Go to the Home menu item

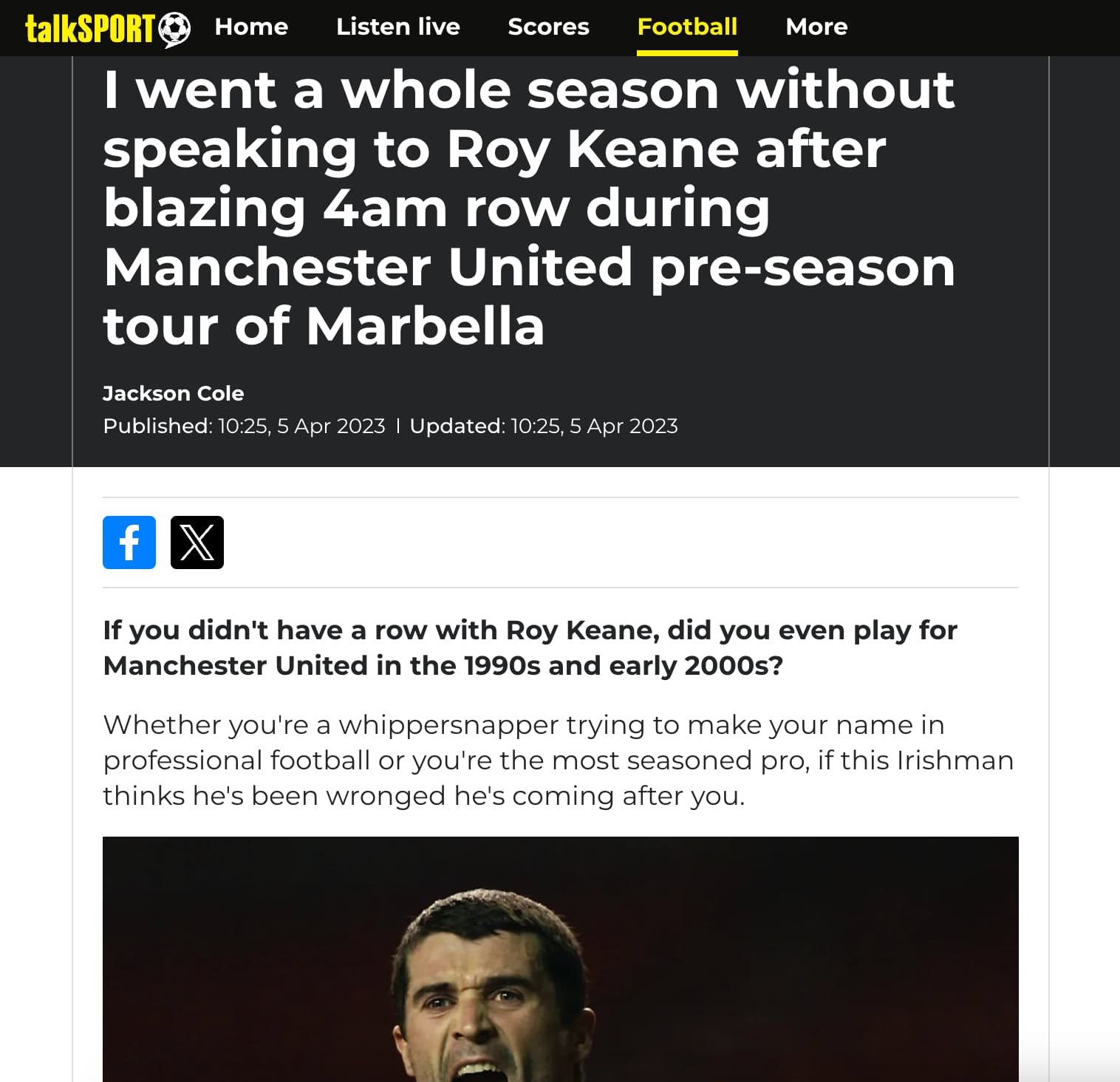click(251, 27)
